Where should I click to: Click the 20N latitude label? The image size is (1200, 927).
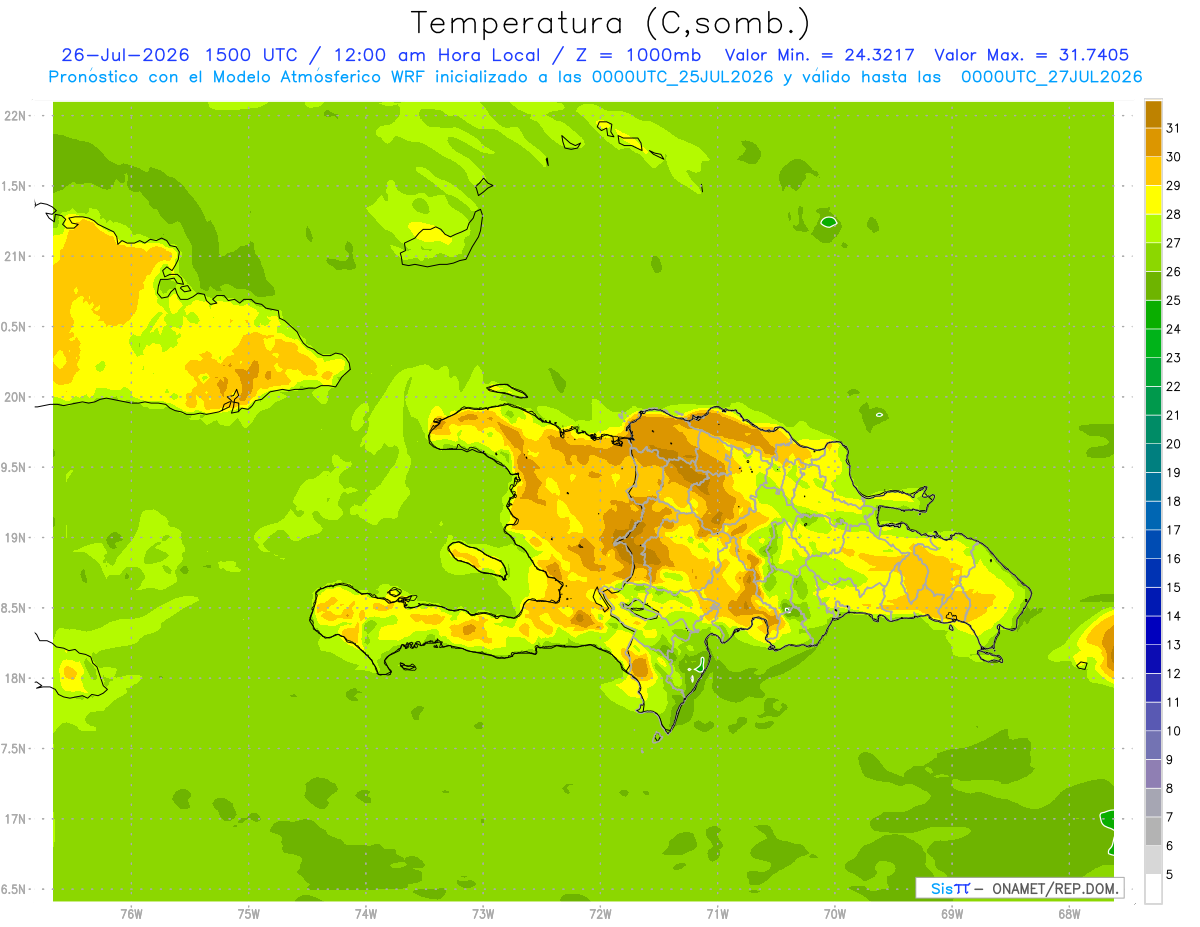pyautogui.click(x=16, y=397)
